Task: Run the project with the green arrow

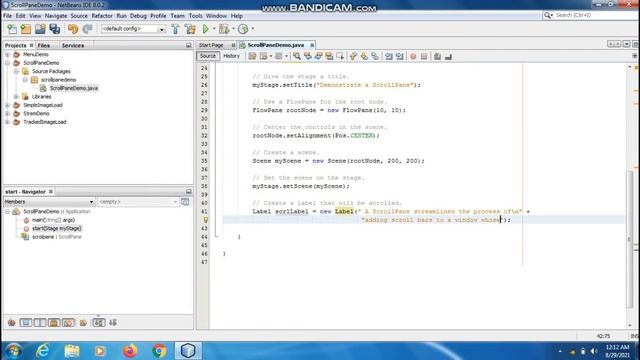Action: (206, 29)
